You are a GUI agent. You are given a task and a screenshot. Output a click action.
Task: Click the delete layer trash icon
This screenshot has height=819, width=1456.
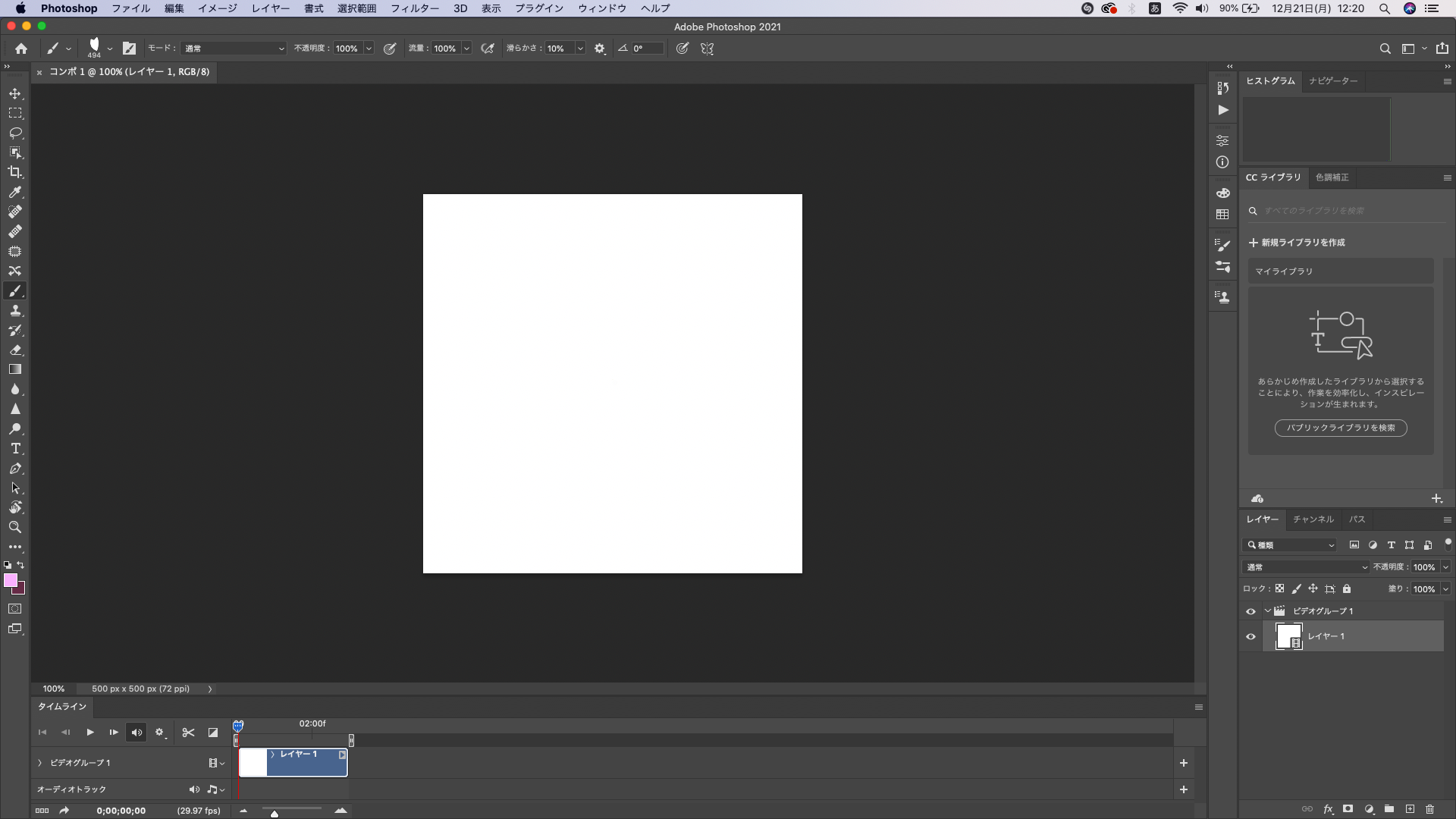point(1429,809)
